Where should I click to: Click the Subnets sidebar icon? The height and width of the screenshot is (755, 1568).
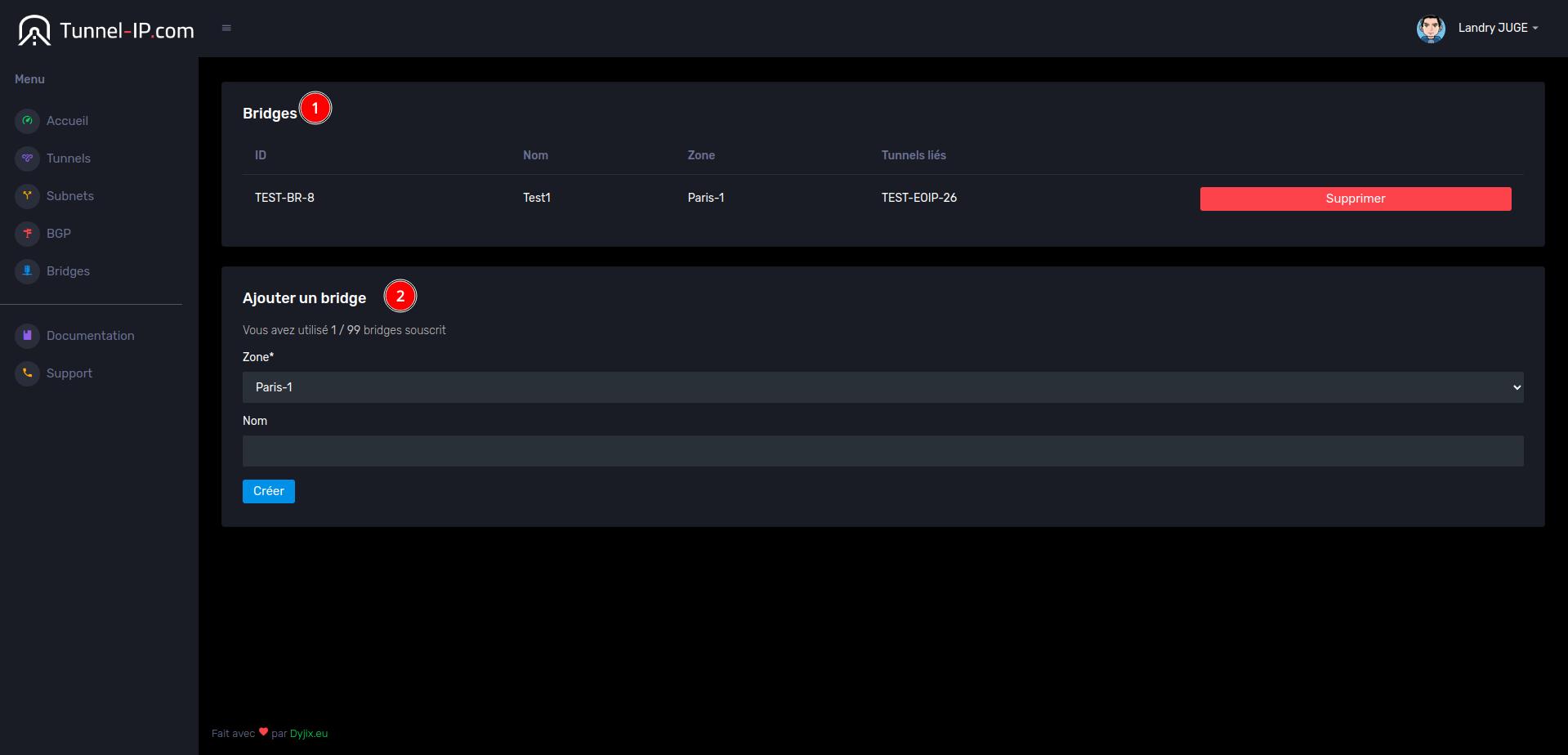[x=27, y=196]
